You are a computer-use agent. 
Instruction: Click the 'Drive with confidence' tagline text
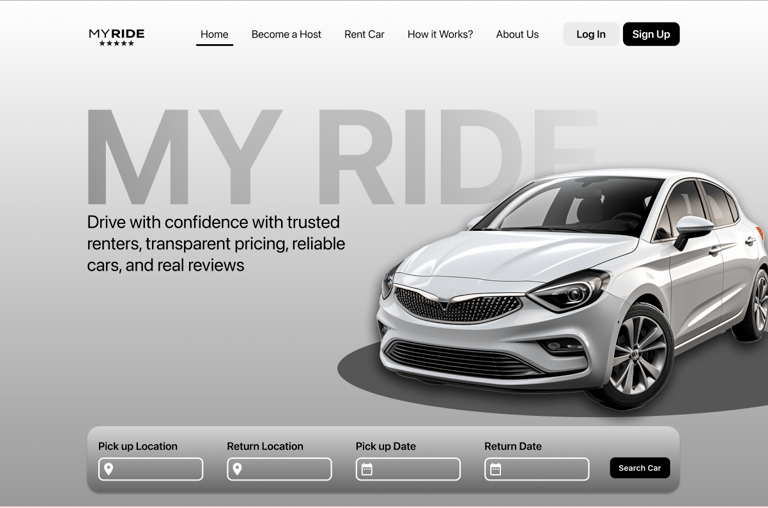(216, 243)
